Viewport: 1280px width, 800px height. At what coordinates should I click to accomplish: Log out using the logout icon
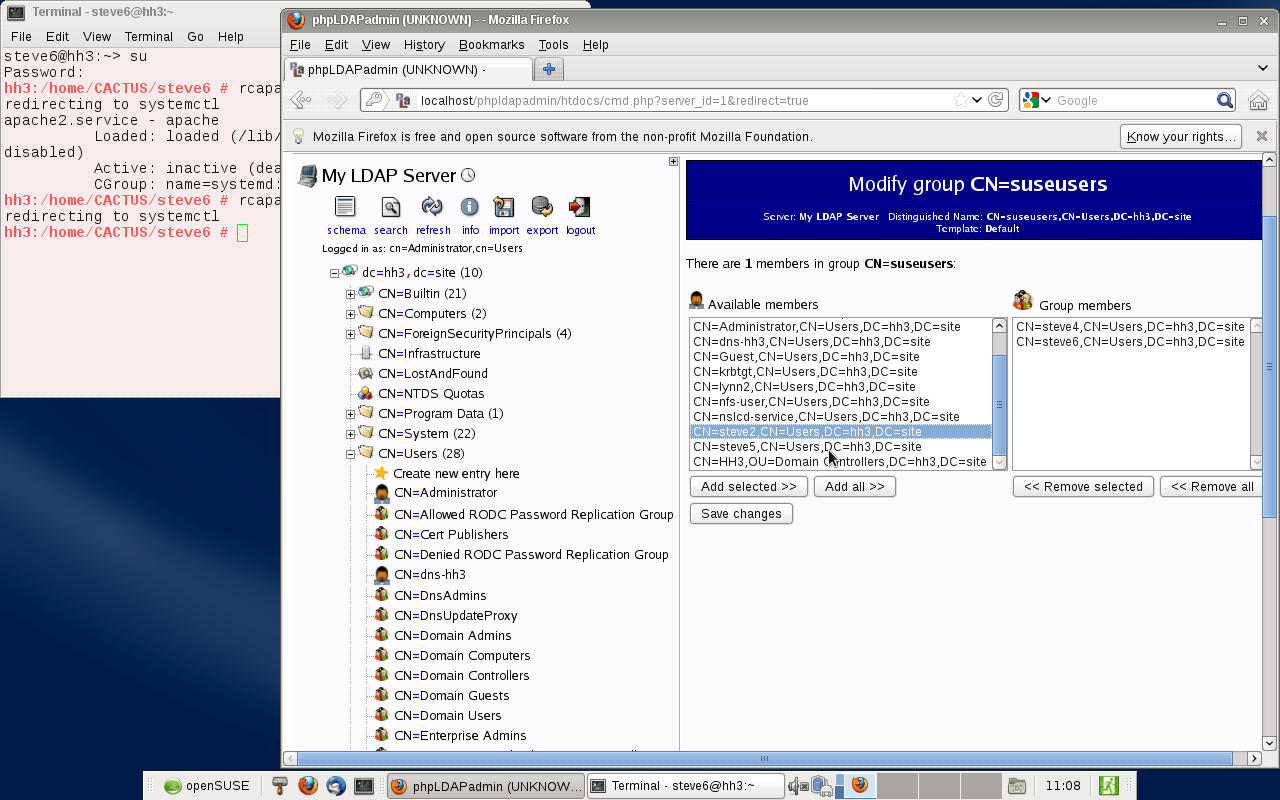579,207
